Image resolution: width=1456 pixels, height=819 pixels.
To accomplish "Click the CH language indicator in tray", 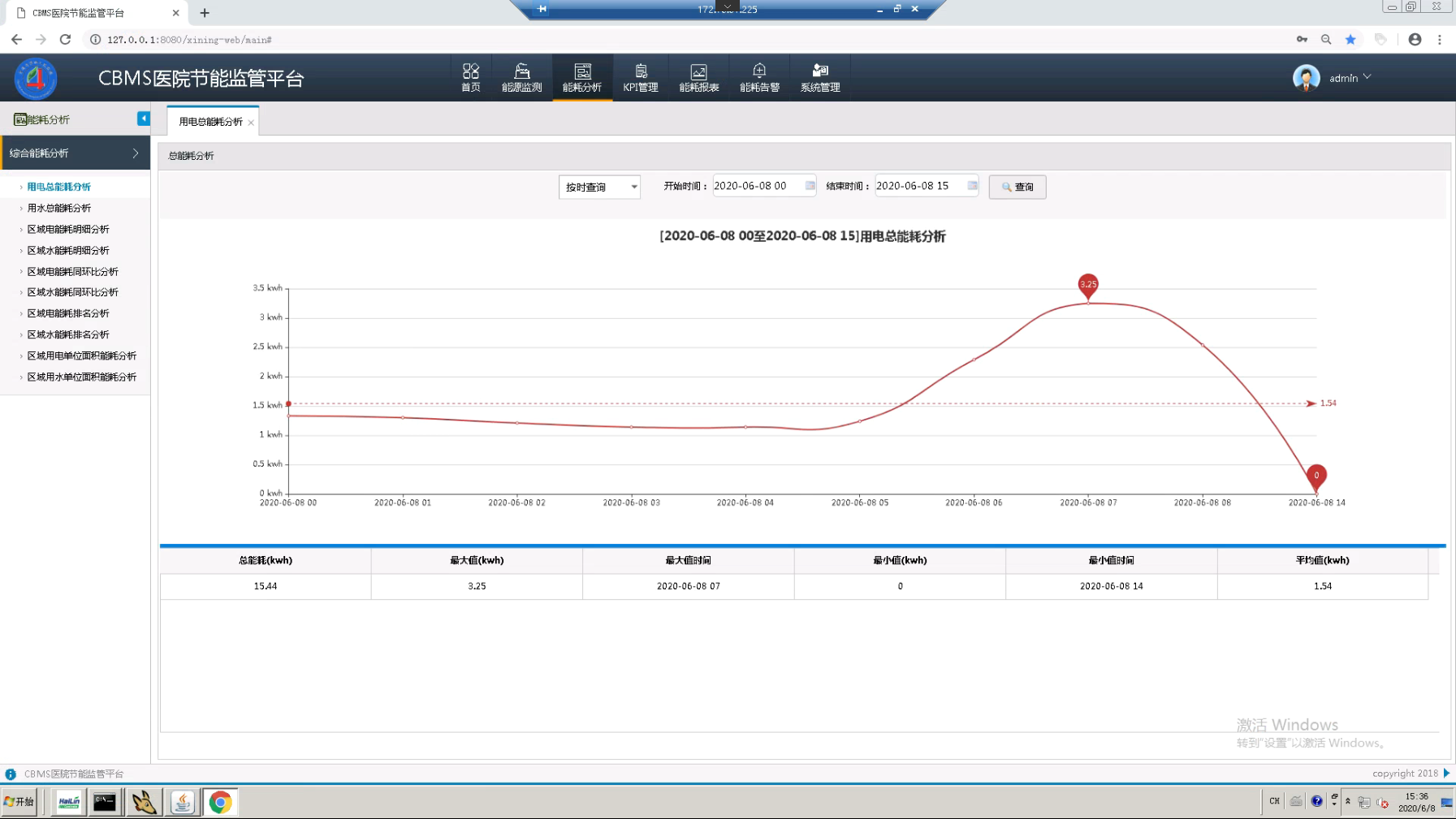I will (1274, 801).
